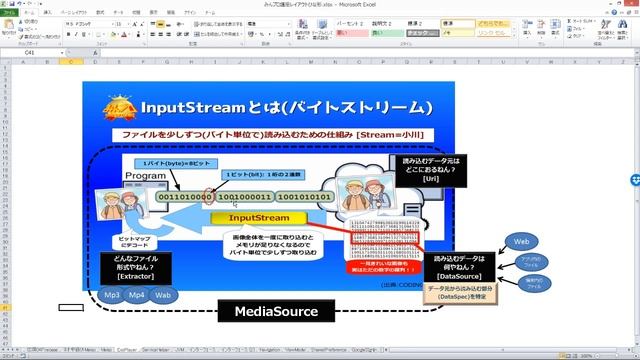
Task: Toggle center horizontal alignment
Action: tap(160, 35)
